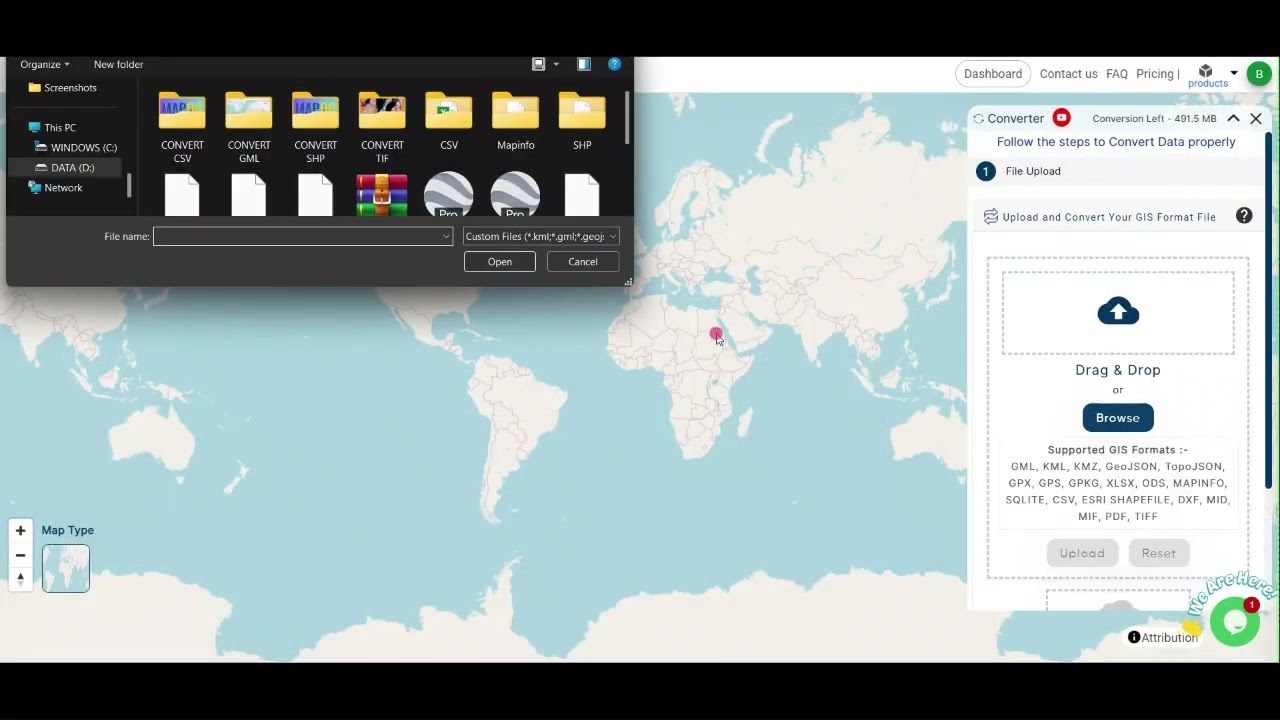This screenshot has height=720, width=1280.
Task: Open the Mapinfo folder
Action: pos(515,121)
